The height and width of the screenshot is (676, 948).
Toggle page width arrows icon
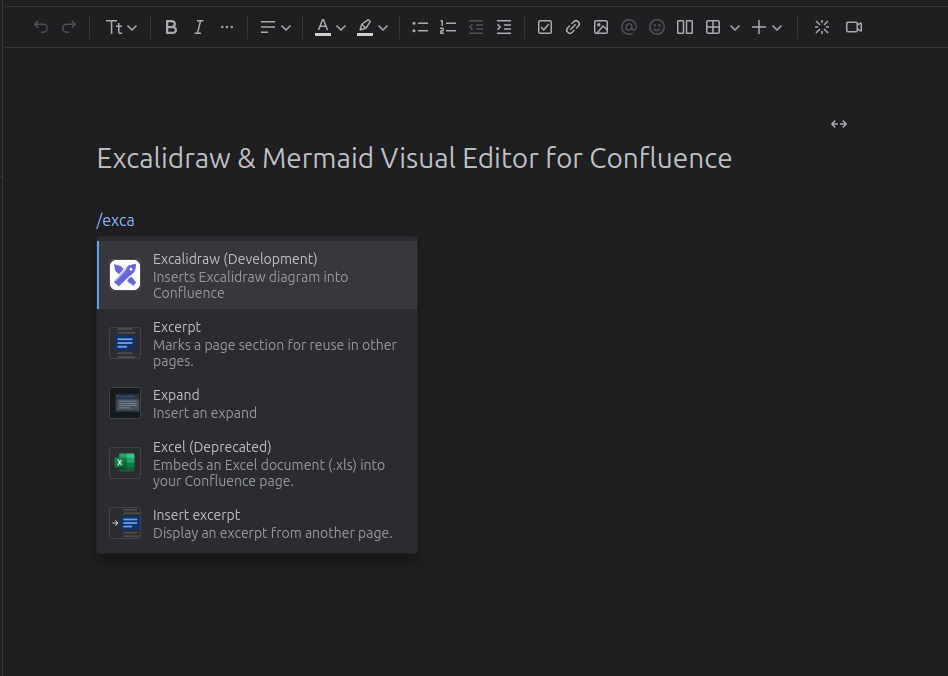[839, 124]
